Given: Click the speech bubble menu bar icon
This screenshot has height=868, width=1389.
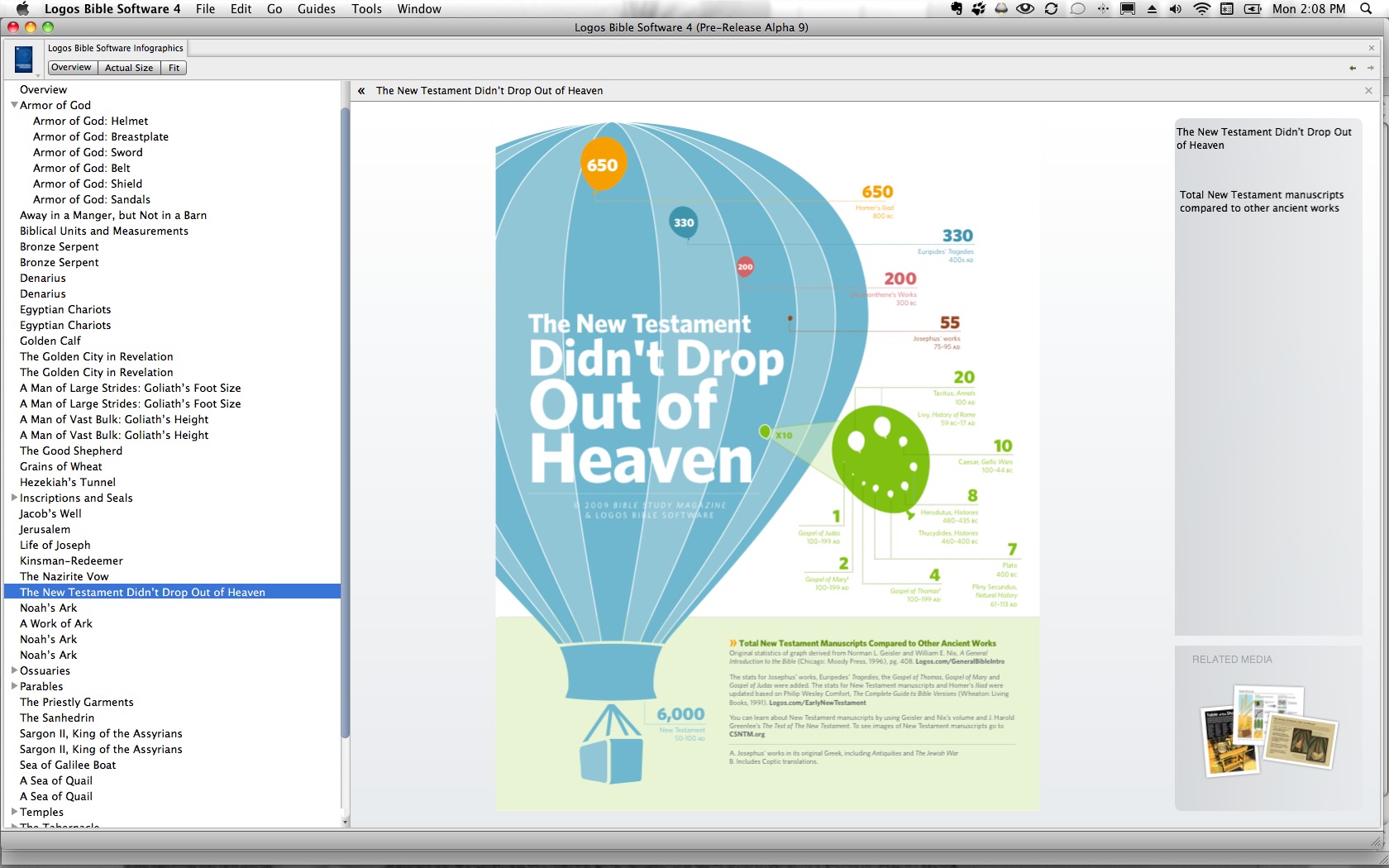Looking at the screenshot, I should coord(1077,9).
